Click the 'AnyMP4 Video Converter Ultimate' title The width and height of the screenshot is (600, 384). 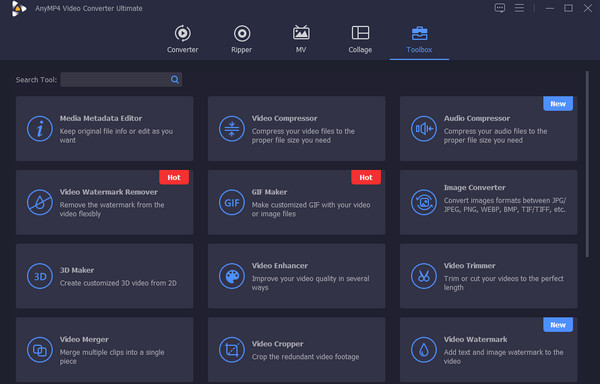point(89,8)
